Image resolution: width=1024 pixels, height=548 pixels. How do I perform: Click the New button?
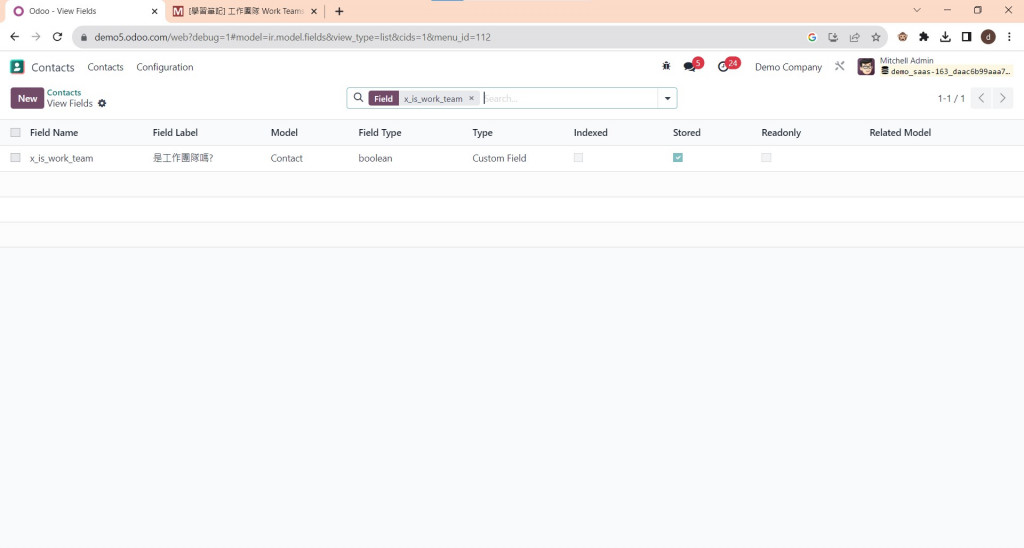coord(27,98)
